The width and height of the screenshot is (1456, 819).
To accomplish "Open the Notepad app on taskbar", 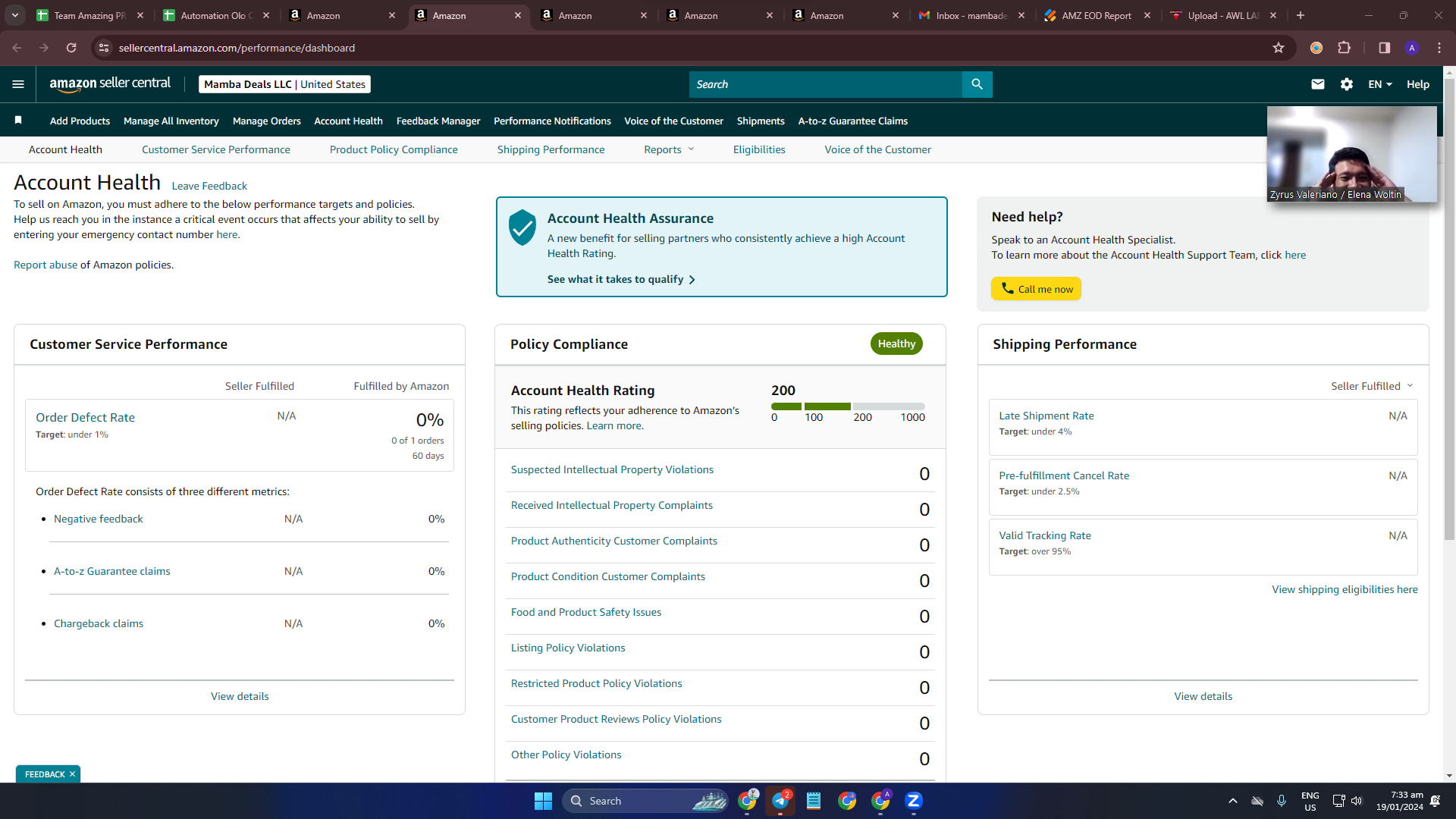I will tap(814, 801).
